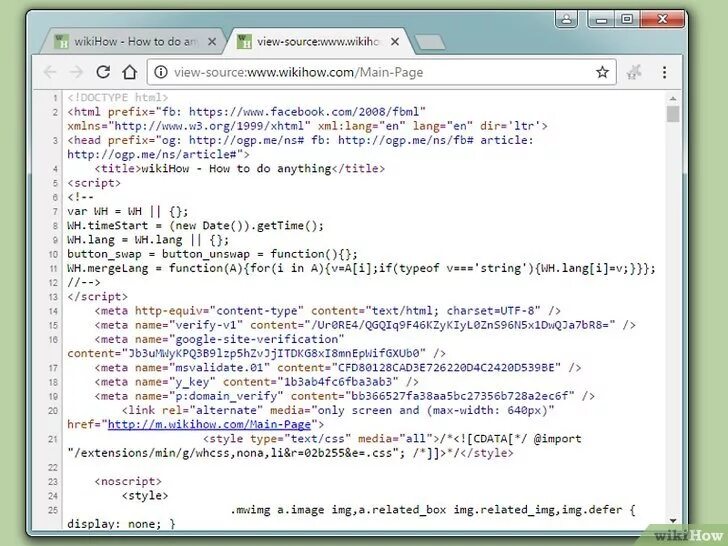Click the WH.lang = WH.lang || {}; source line
728x546 pixels.
point(148,240)
